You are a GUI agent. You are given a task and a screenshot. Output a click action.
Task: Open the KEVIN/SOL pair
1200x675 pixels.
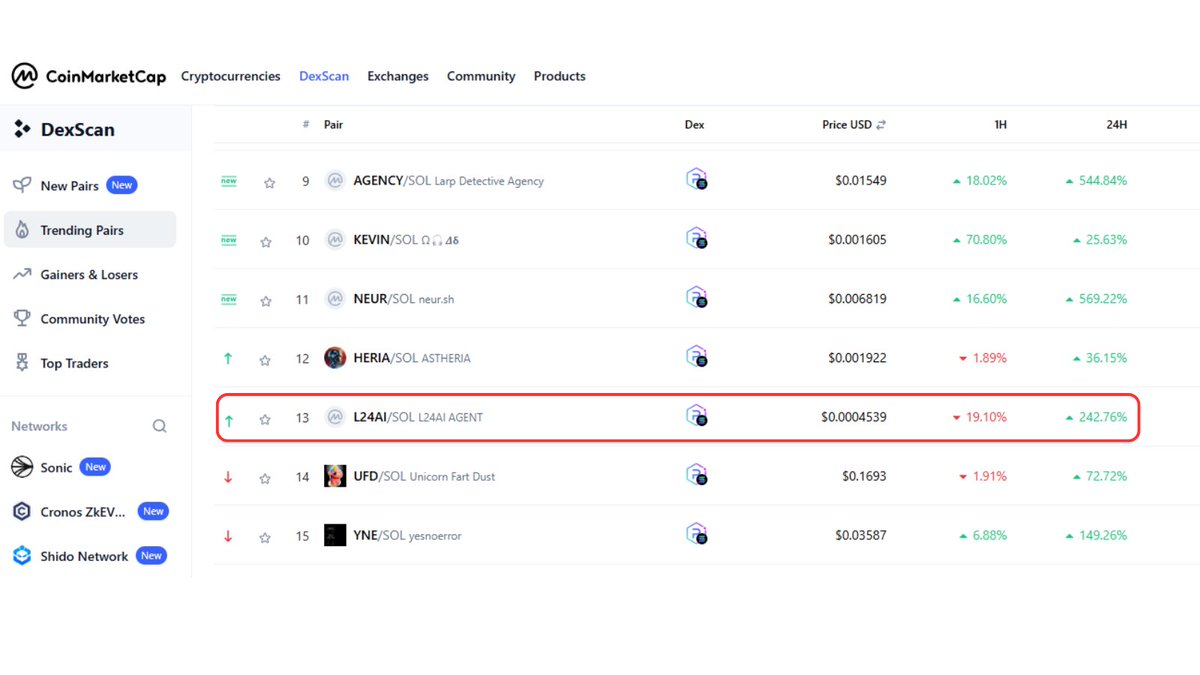click(406, 240)
